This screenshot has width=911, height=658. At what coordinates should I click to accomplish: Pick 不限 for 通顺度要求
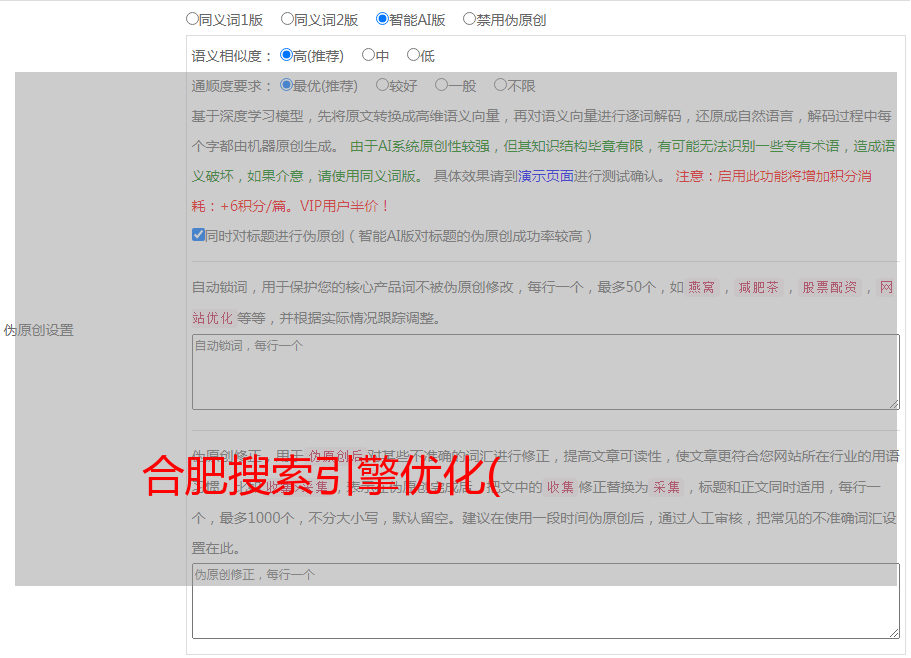501,85
